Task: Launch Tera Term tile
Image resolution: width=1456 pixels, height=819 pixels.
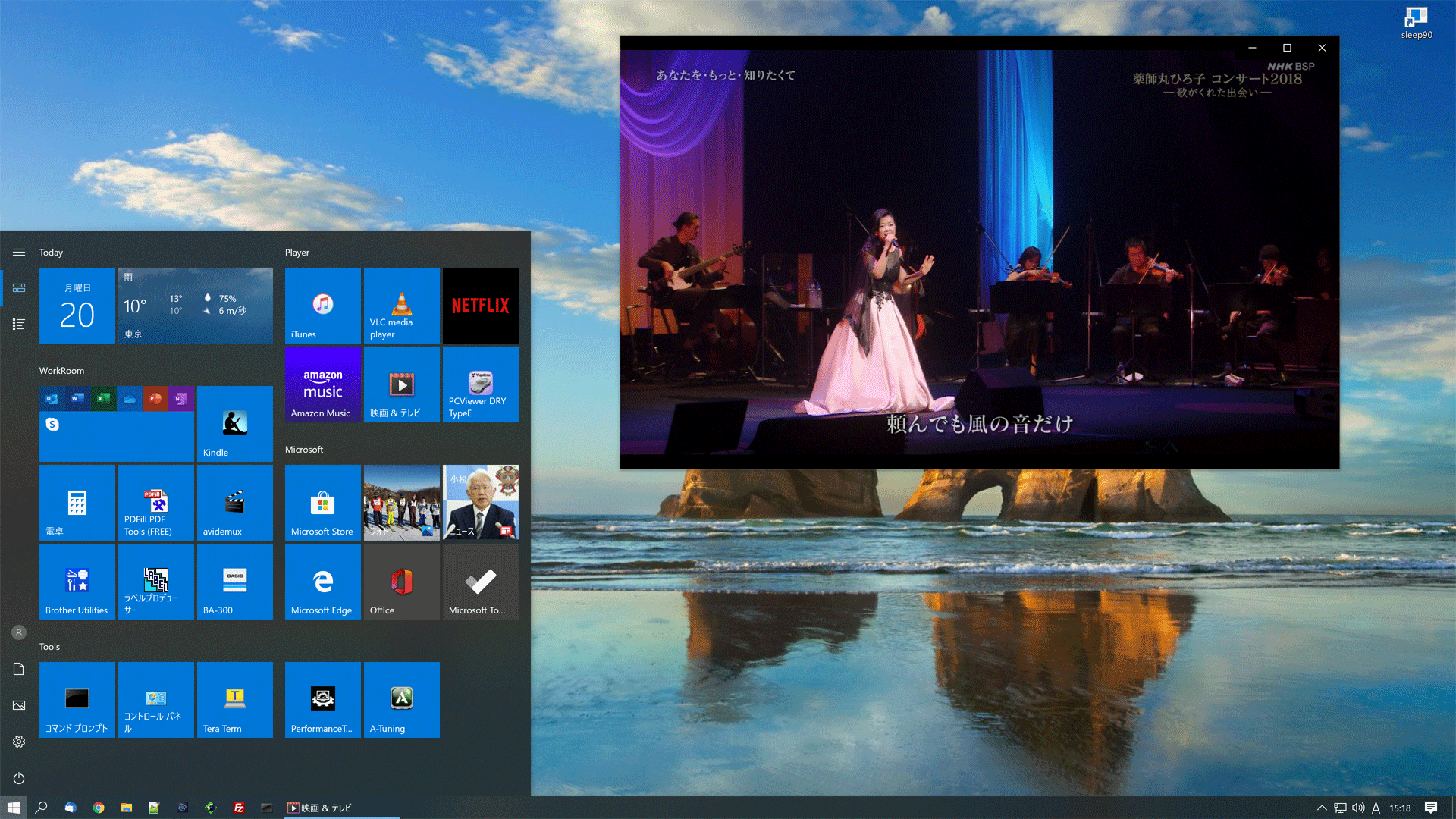Action: 235,700
